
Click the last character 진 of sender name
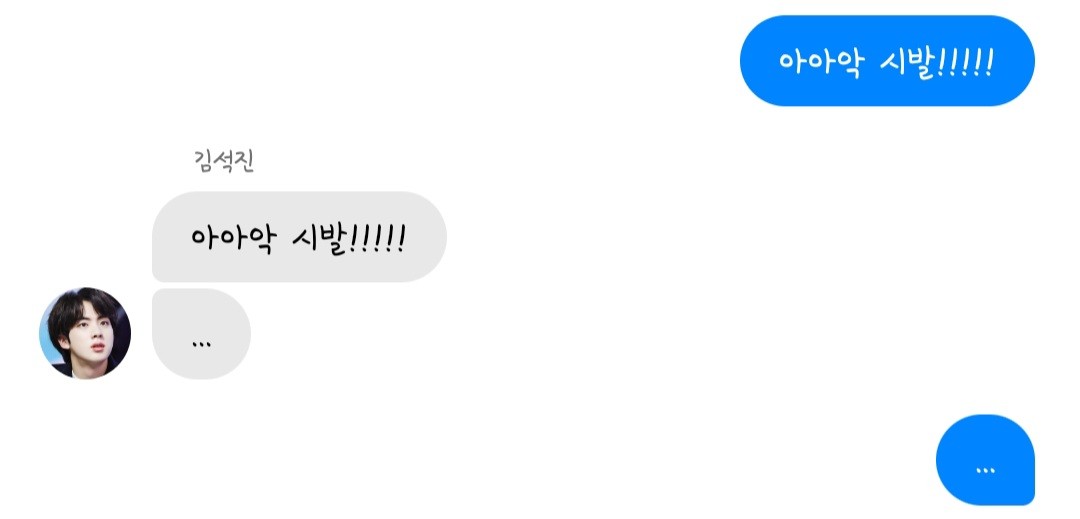245,161
